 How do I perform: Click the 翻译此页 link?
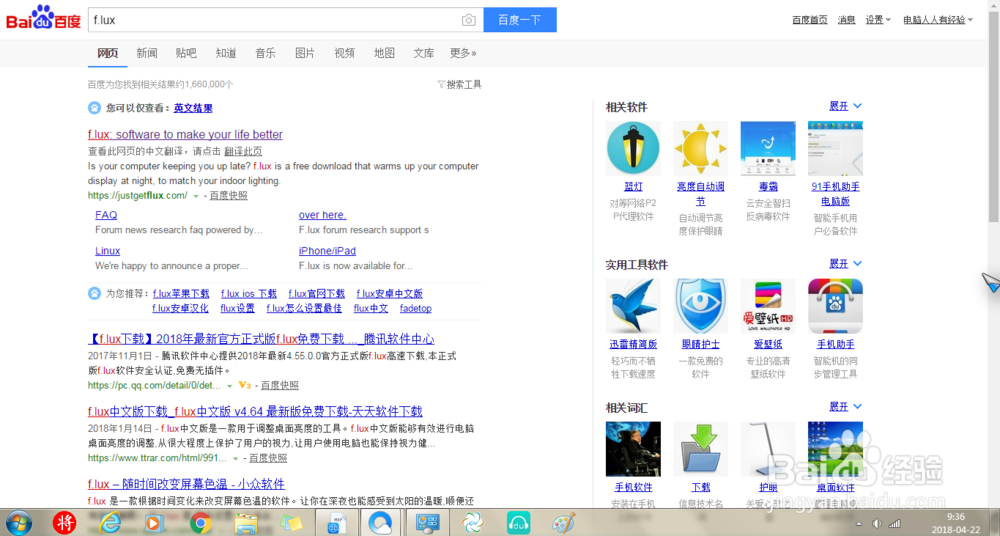243,151
